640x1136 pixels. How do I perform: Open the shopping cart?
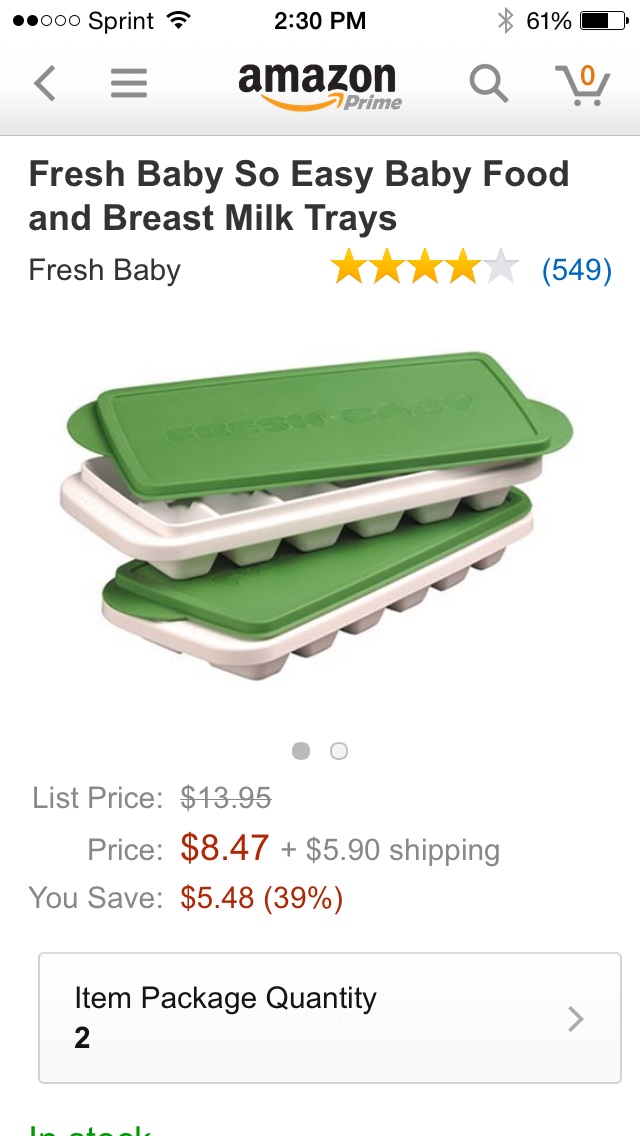click(x=583, y=85)
